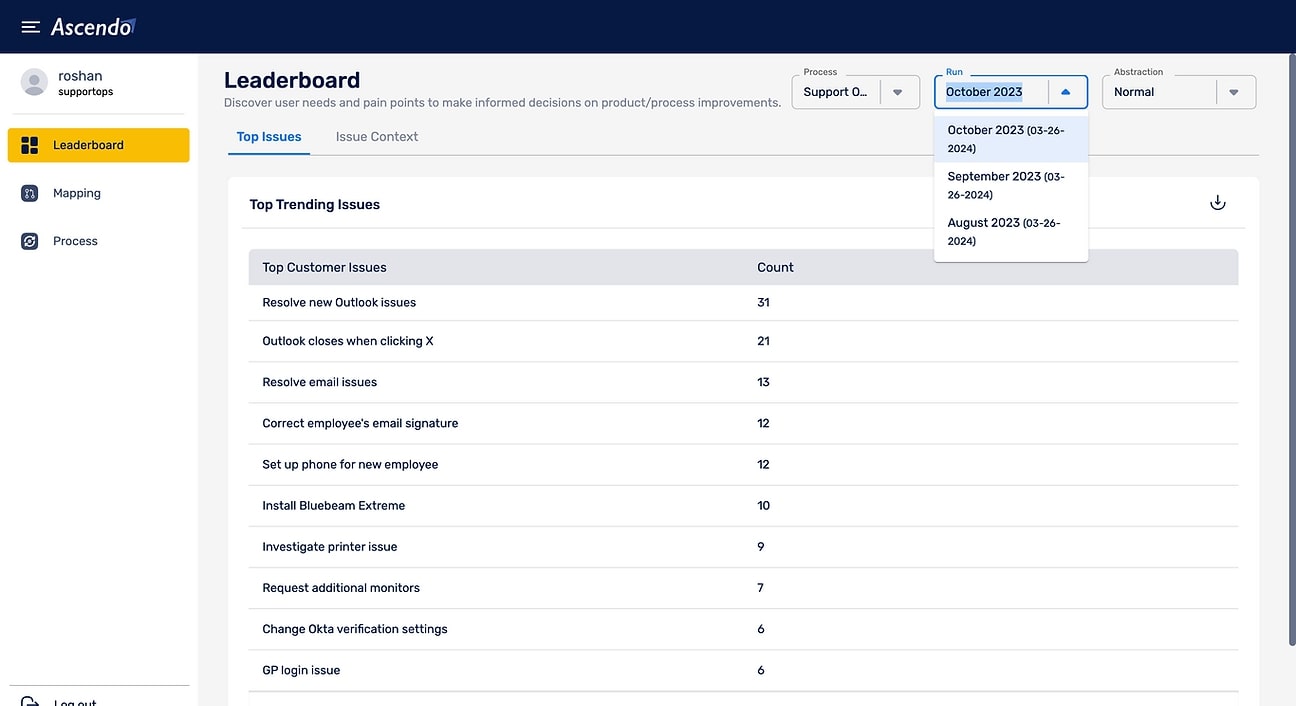Select the Top Issues tab

pyautogui.click(x=269, y=137)
